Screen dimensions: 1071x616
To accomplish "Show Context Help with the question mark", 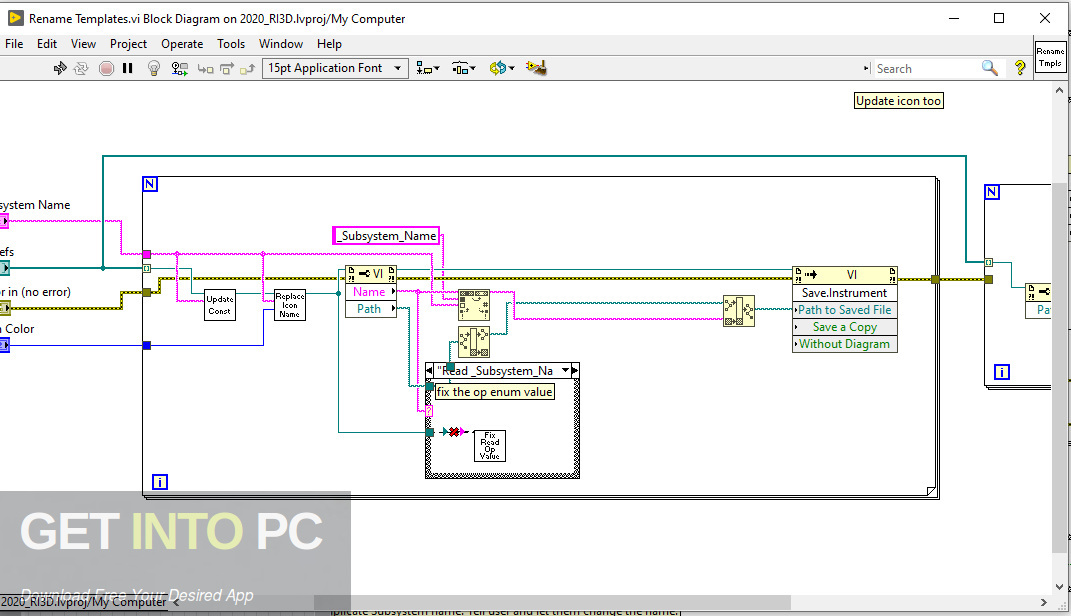I will tap(1020, 68).
